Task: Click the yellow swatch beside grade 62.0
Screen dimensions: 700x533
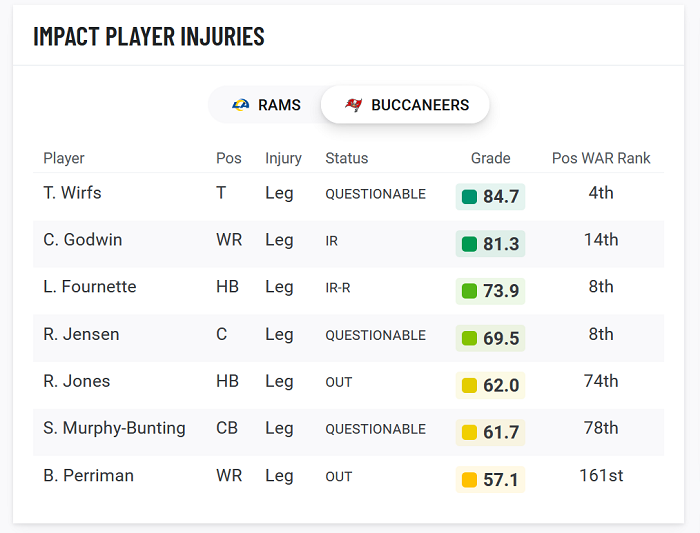Action: [x=469, y=385]
